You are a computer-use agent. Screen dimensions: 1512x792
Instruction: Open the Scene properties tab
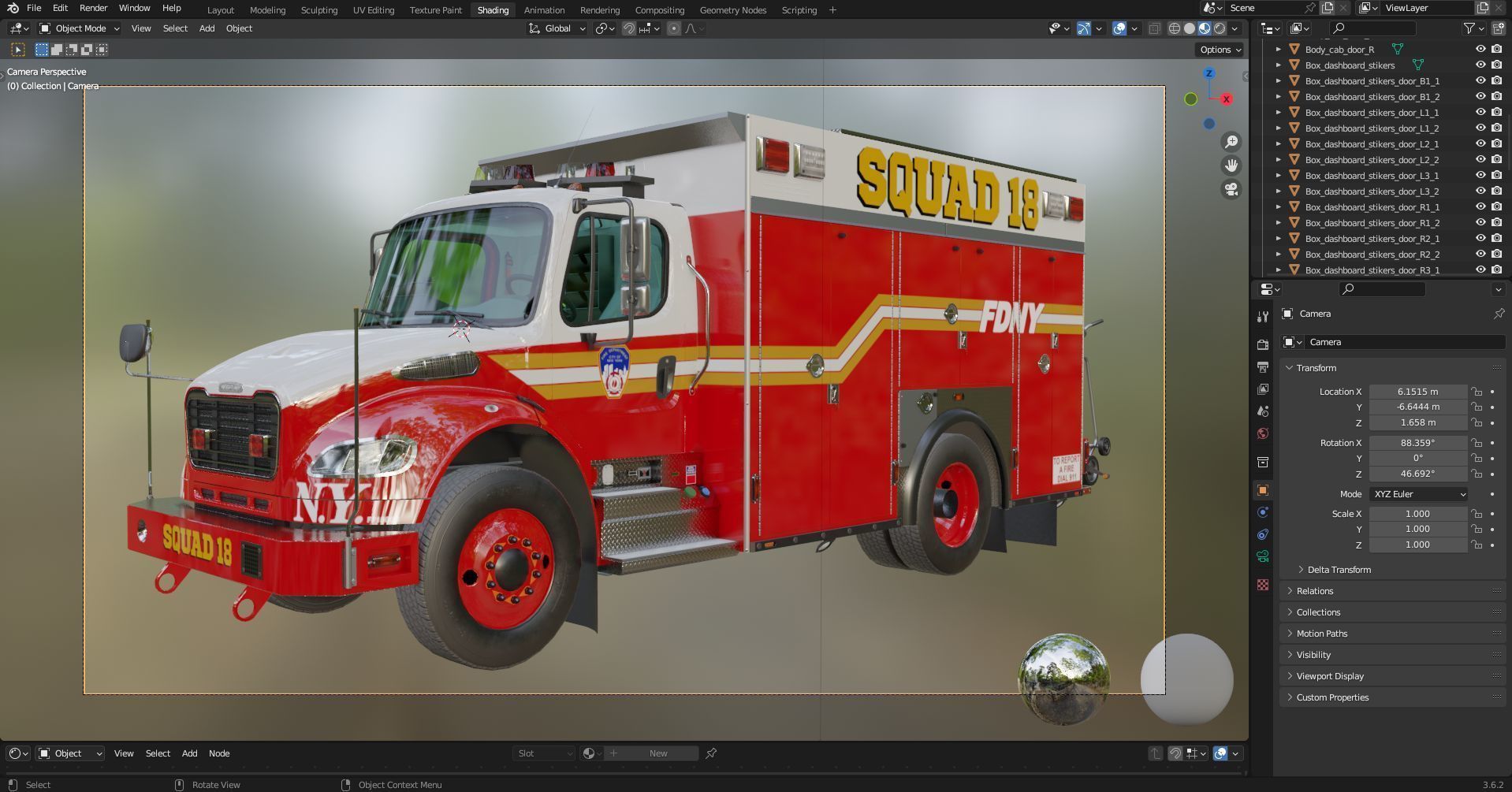pyautogui.click(x=1263, y=411)
